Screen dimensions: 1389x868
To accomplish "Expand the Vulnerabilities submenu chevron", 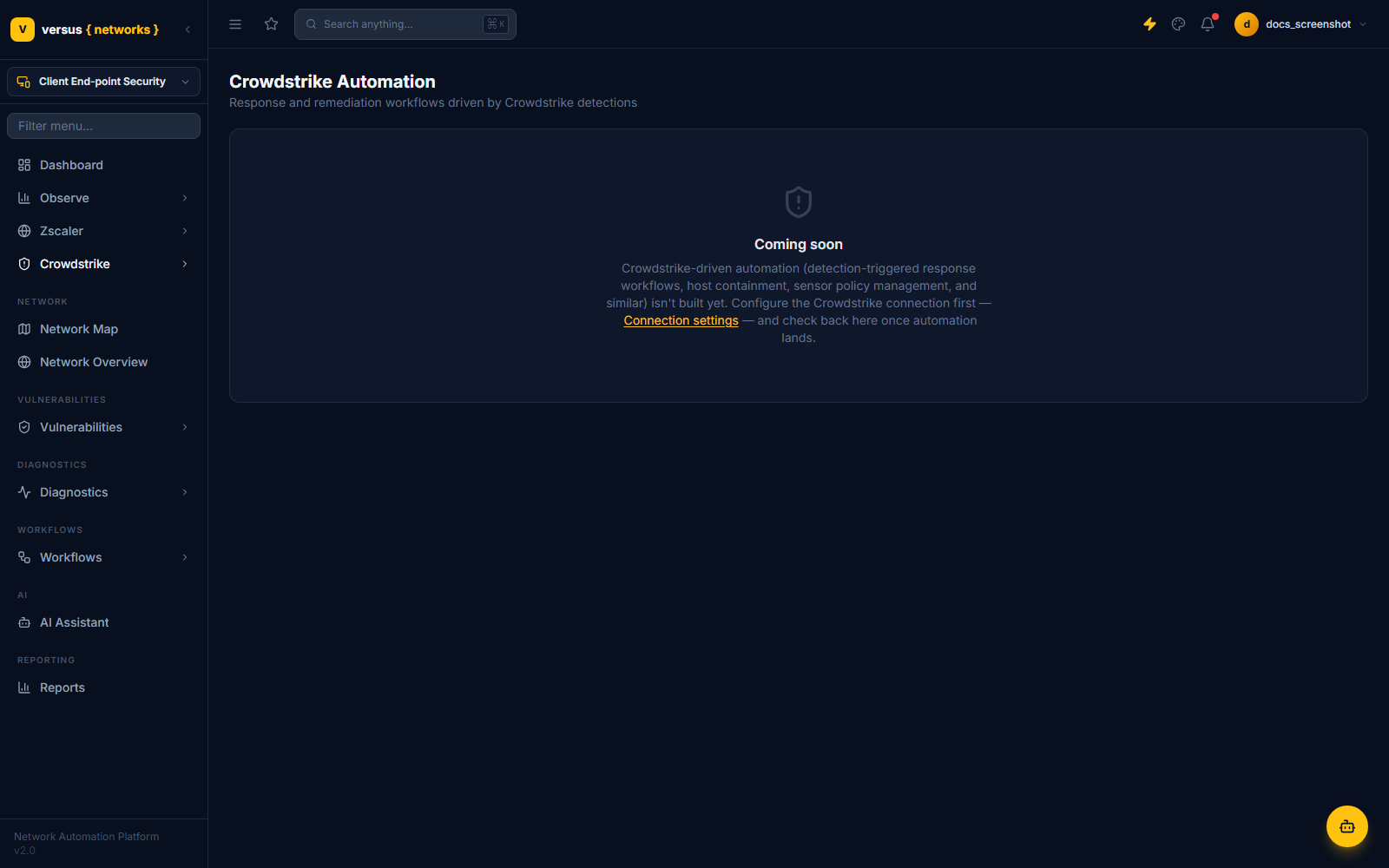I will (x=185, y=427).
